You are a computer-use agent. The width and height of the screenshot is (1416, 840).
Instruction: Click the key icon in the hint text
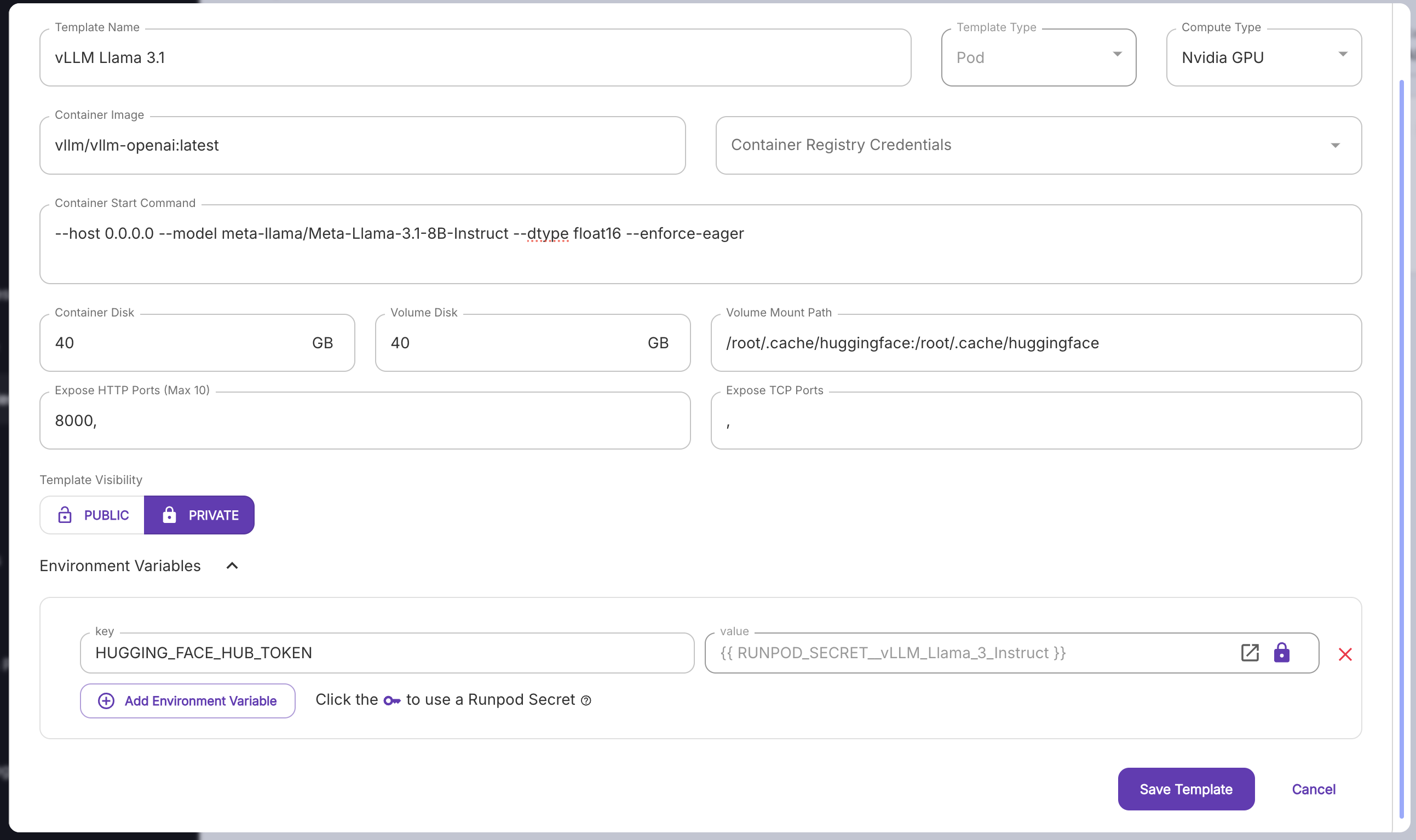tap(392, 701)
